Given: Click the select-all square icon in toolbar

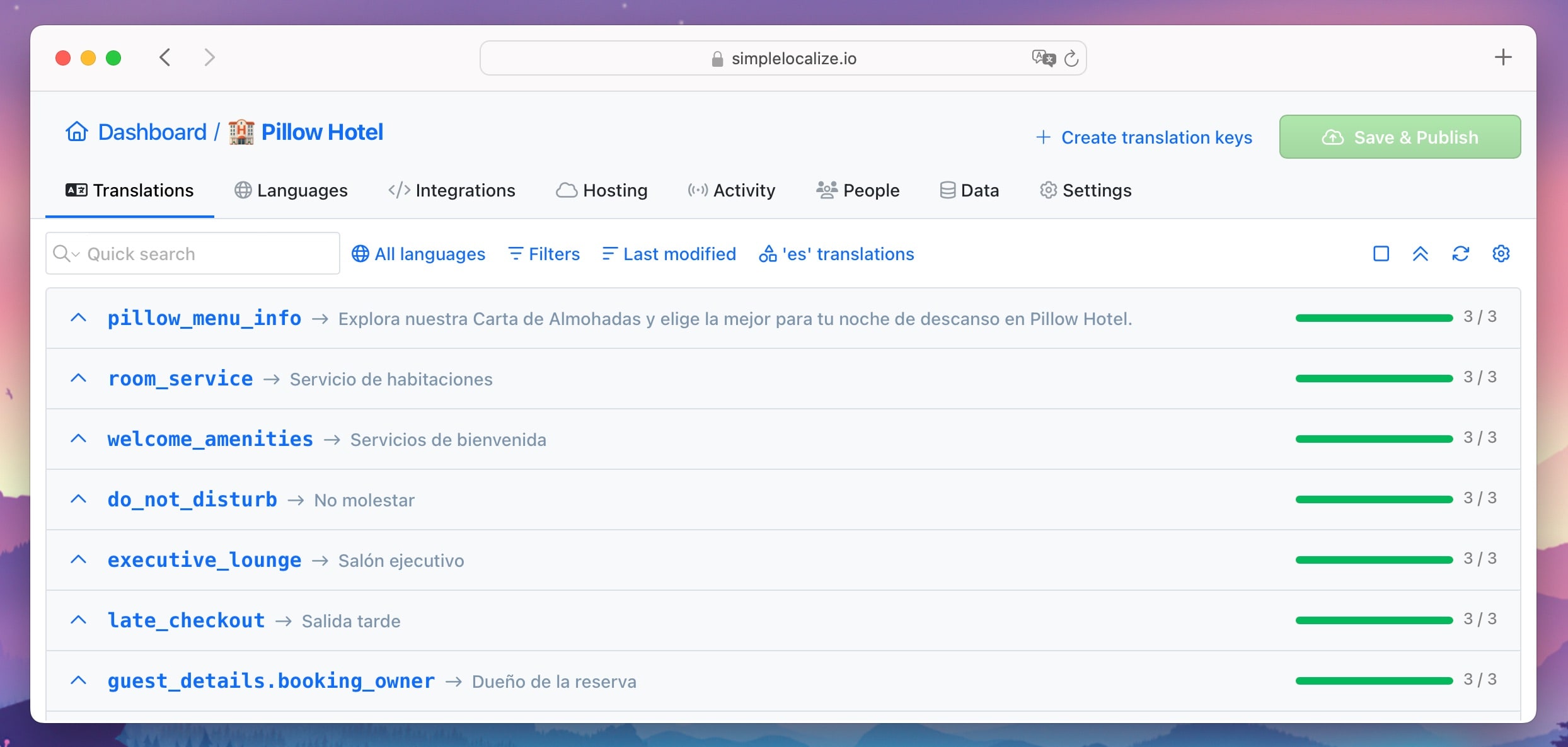Looking at the screenshot, I should pyautogui.click(x=1381, y=254).
